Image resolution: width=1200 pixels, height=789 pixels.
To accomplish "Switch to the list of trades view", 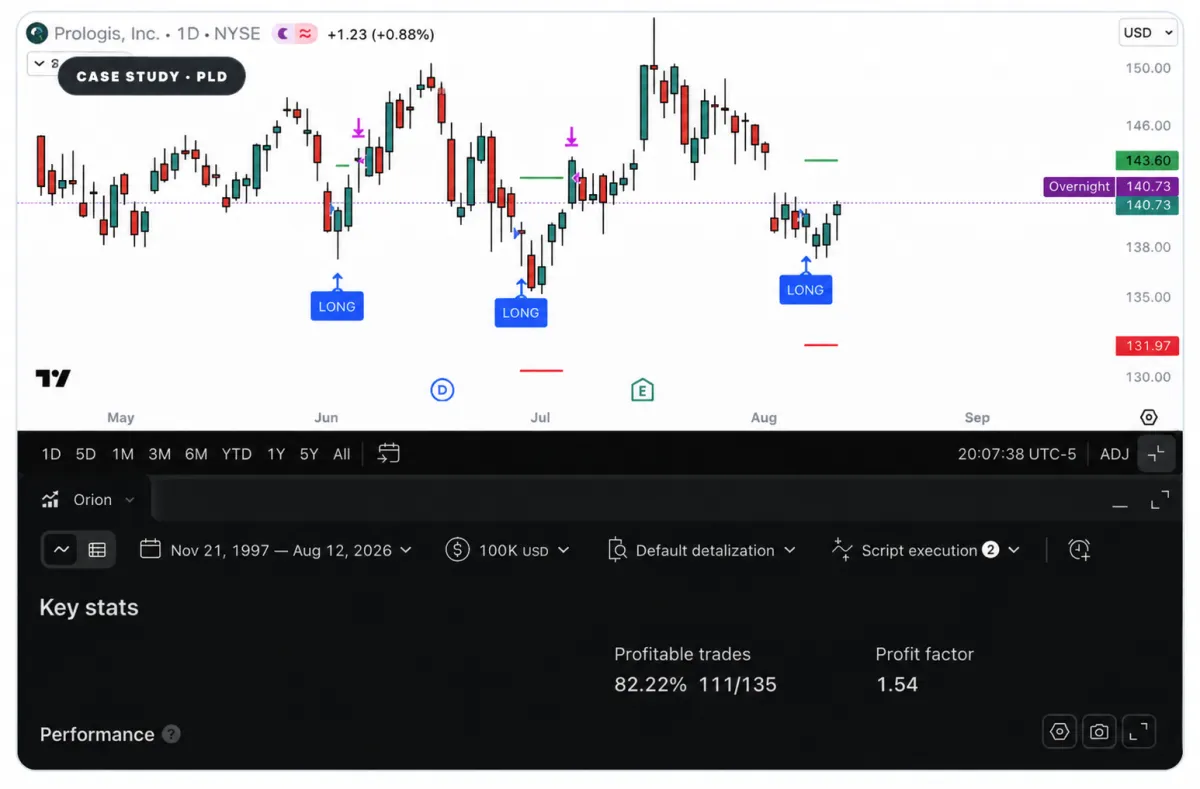I will tap(97, 549).
